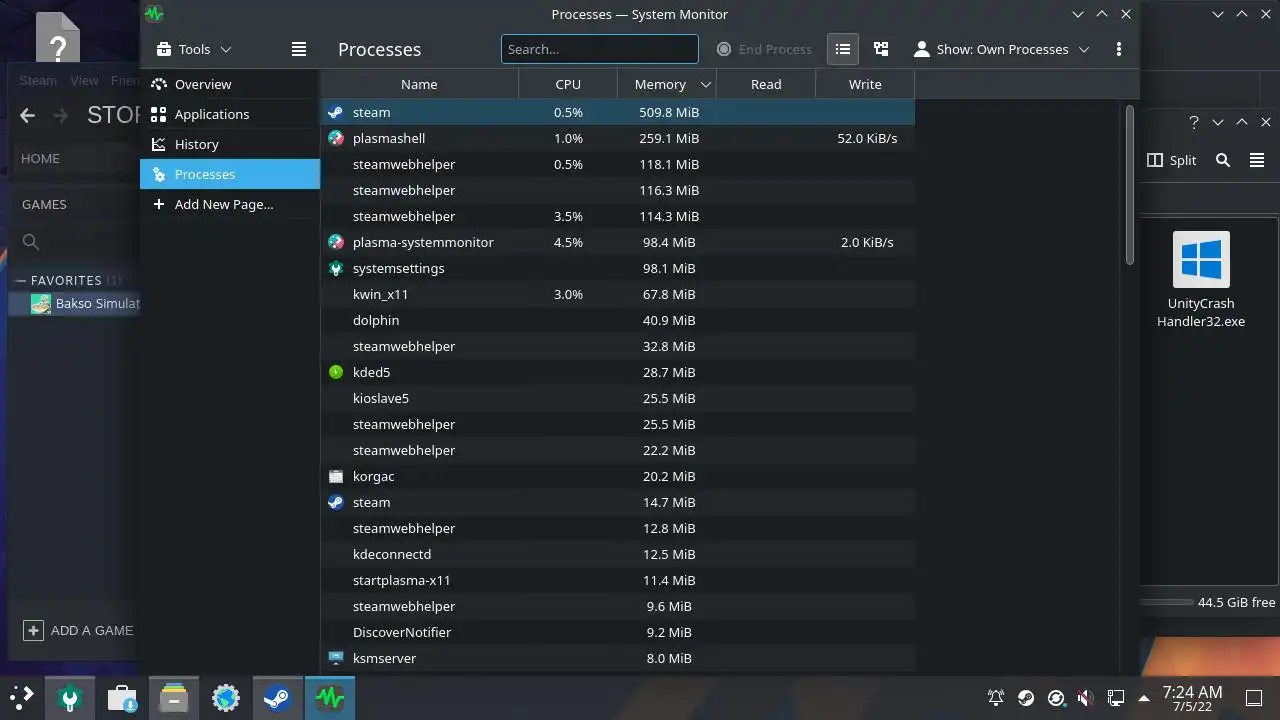Expand hidden system tray icons arrow
This screenshot has width=1280, height=720.
point(1144,698)
